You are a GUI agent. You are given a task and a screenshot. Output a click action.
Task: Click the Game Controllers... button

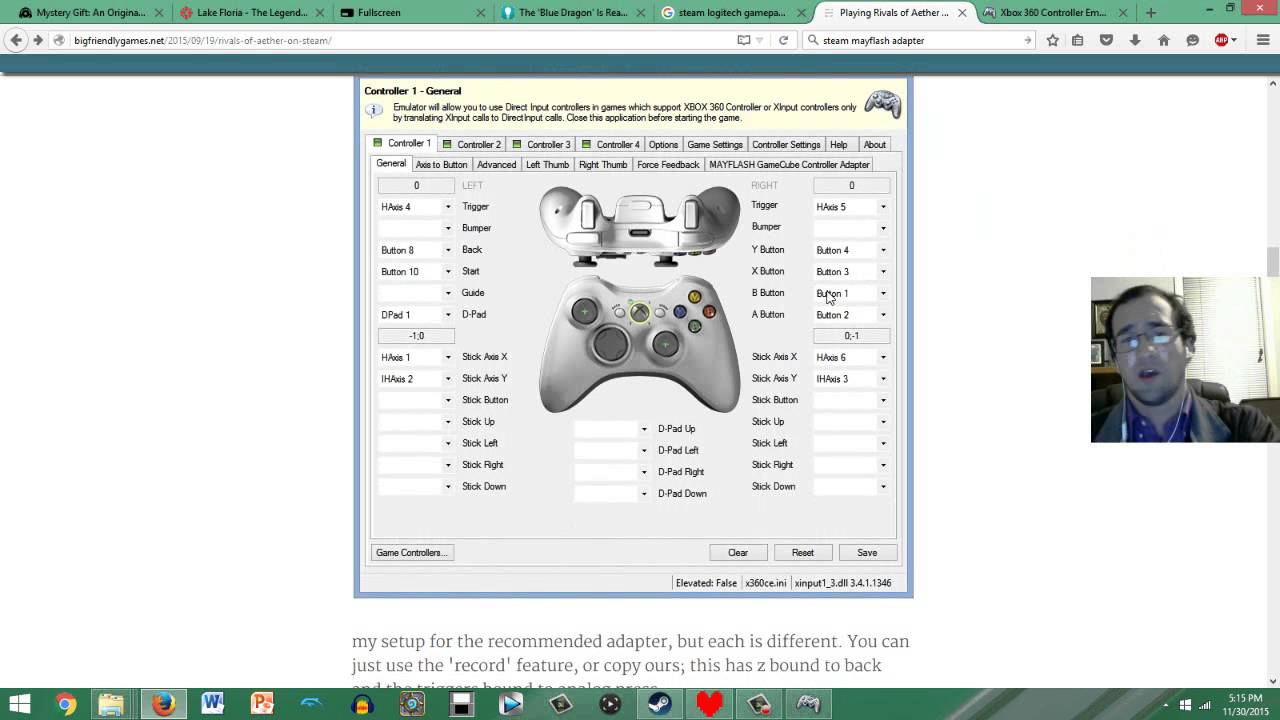click(x=412, y=552)
